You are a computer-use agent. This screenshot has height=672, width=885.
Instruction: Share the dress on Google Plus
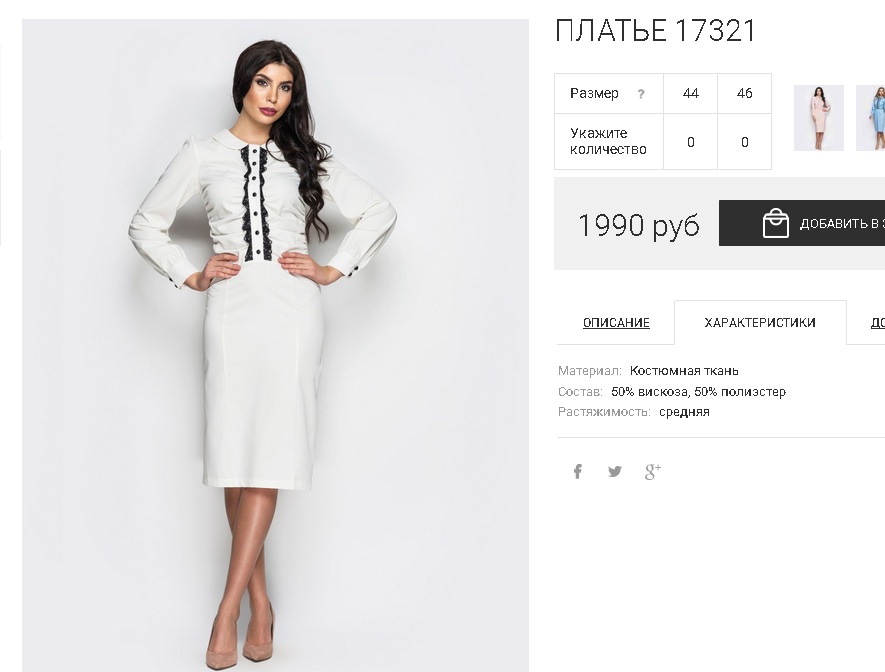pos(652,472)
